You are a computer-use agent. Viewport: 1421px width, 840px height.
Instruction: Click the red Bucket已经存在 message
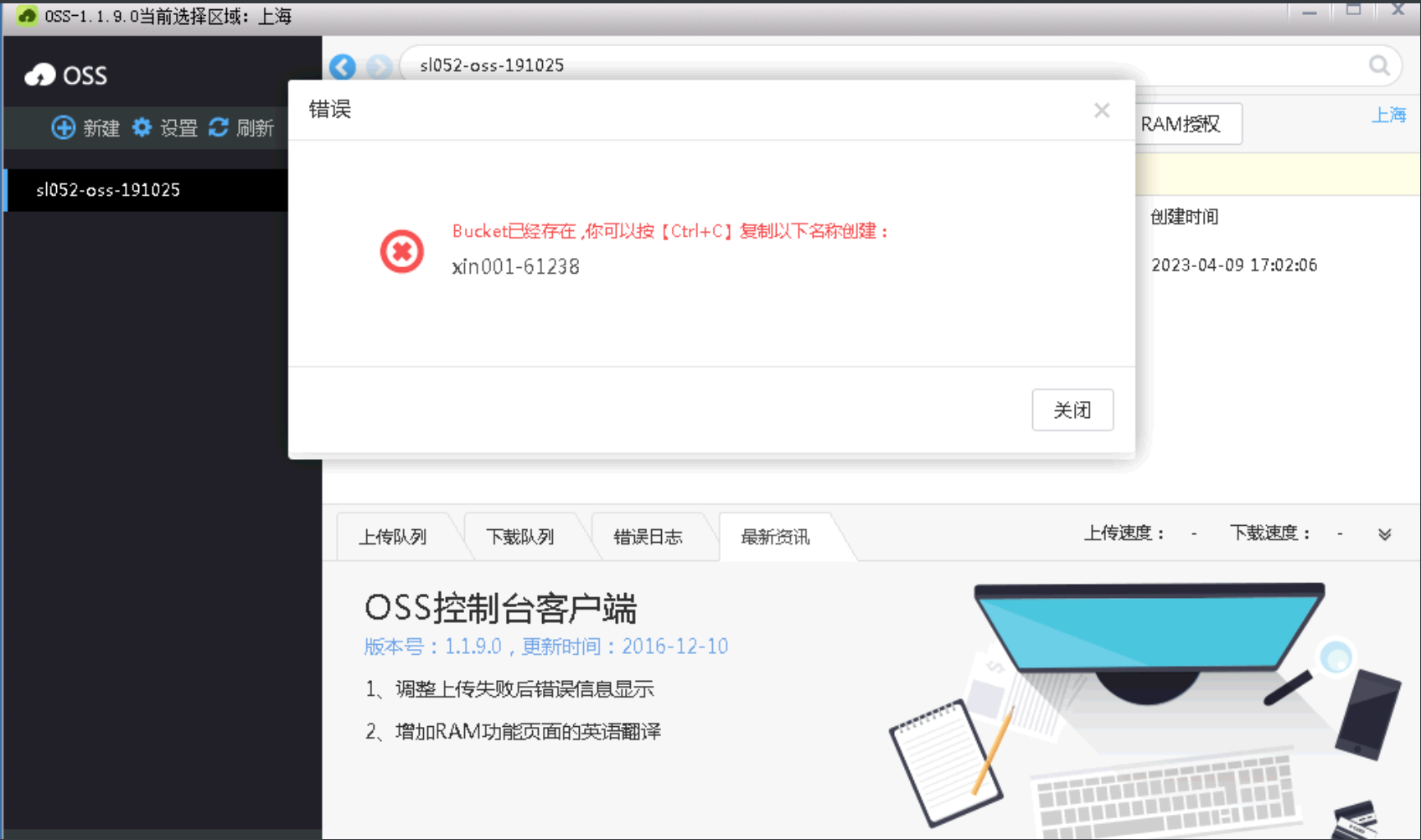pyautogui.click(x=670, y=231)
